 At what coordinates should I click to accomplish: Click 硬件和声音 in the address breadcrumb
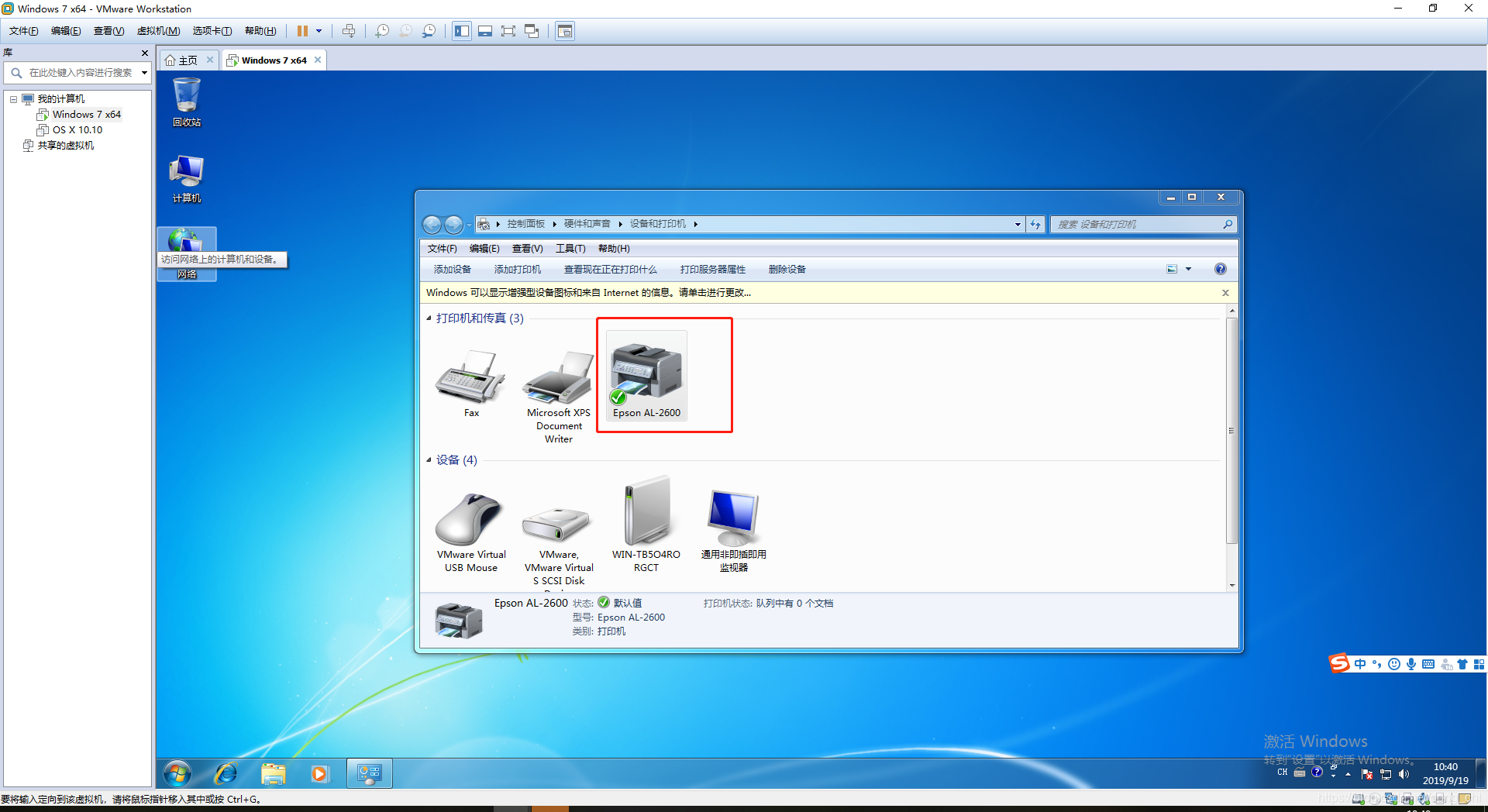coord(587,224)
